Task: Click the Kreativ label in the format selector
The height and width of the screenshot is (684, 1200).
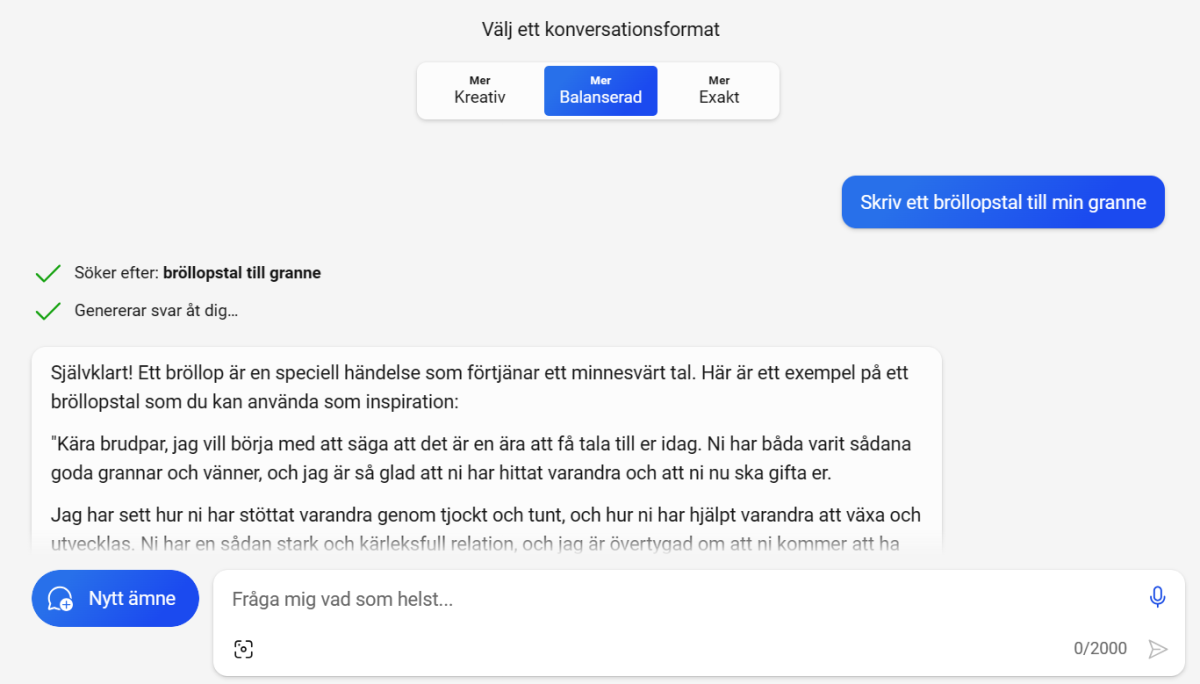Action: point(479,97)
